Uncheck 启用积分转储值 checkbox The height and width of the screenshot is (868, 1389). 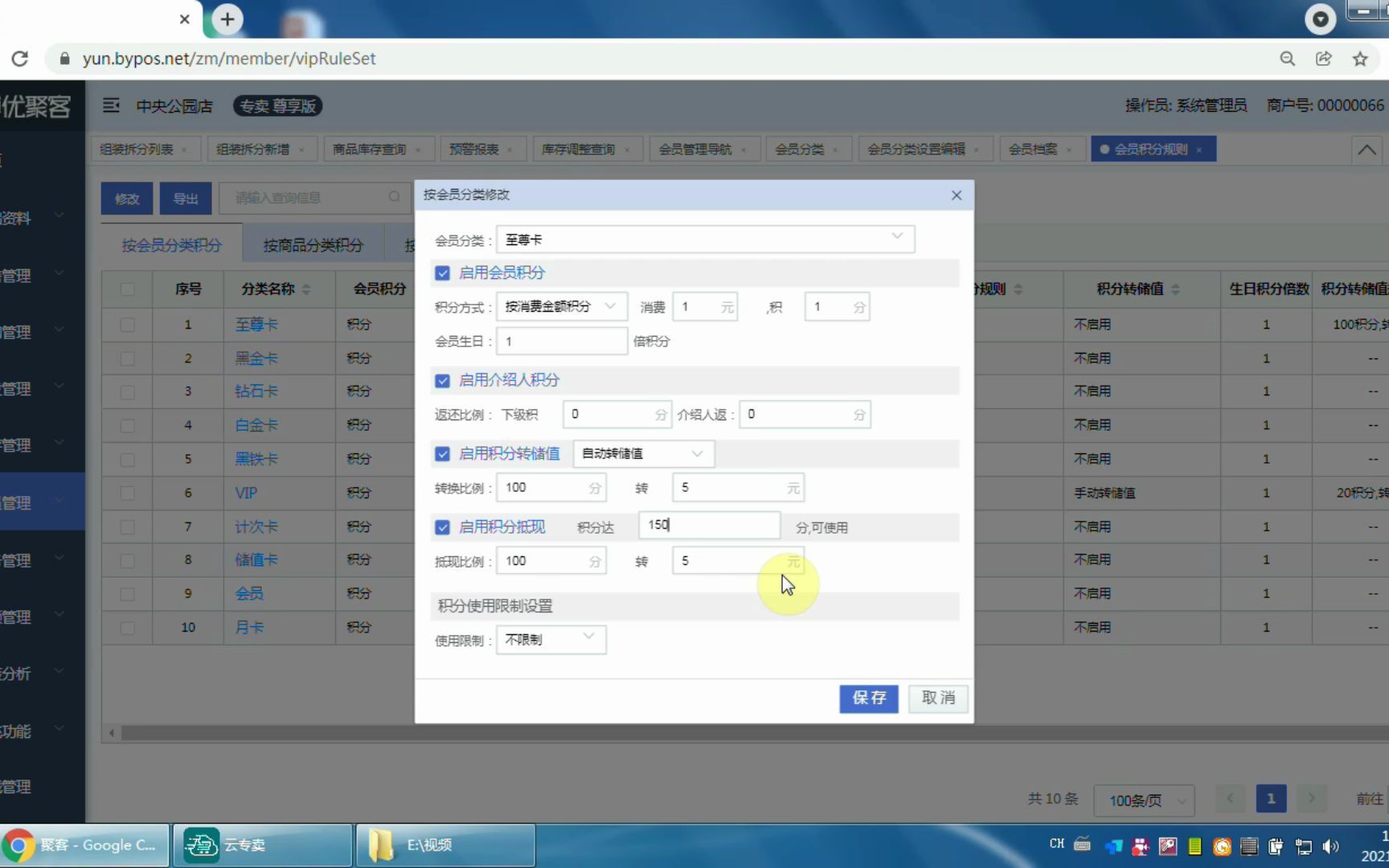tap(442, 454)
